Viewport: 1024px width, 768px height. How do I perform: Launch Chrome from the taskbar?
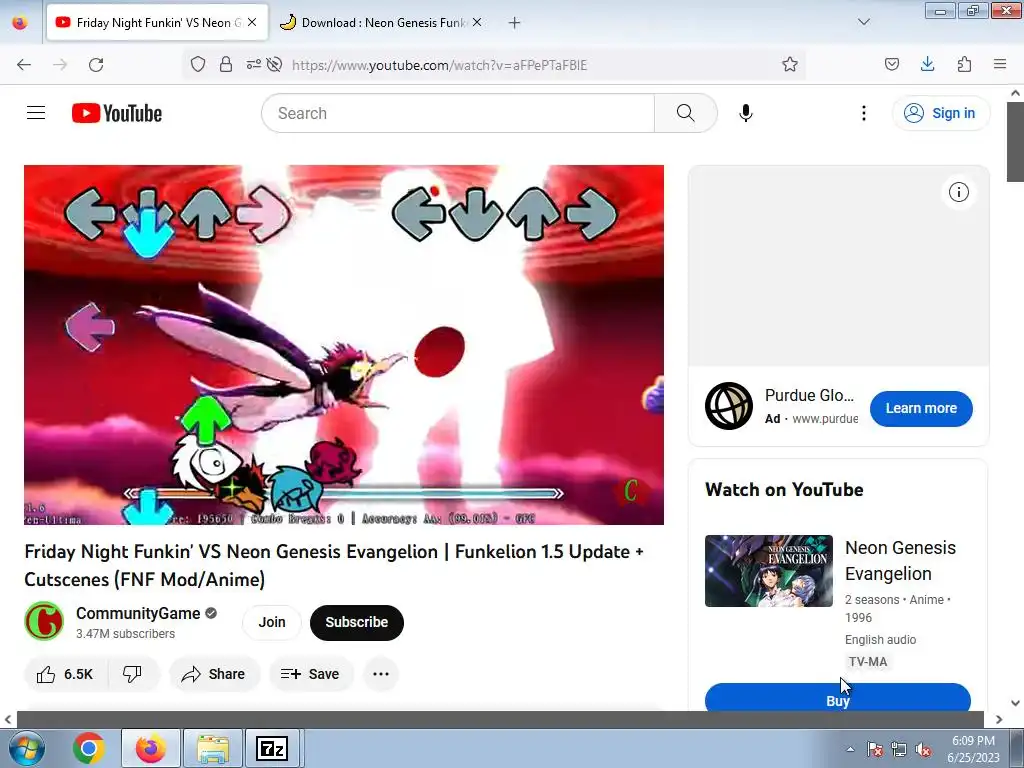(89, 748)
